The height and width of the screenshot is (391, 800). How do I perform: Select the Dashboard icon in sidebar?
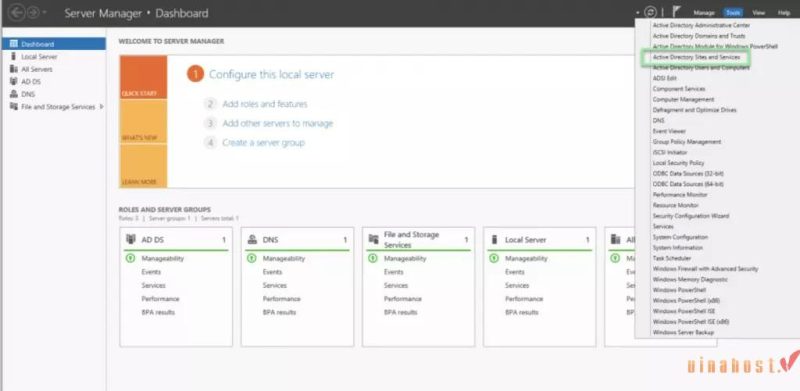pyautogui.click(x=14, y=44)
